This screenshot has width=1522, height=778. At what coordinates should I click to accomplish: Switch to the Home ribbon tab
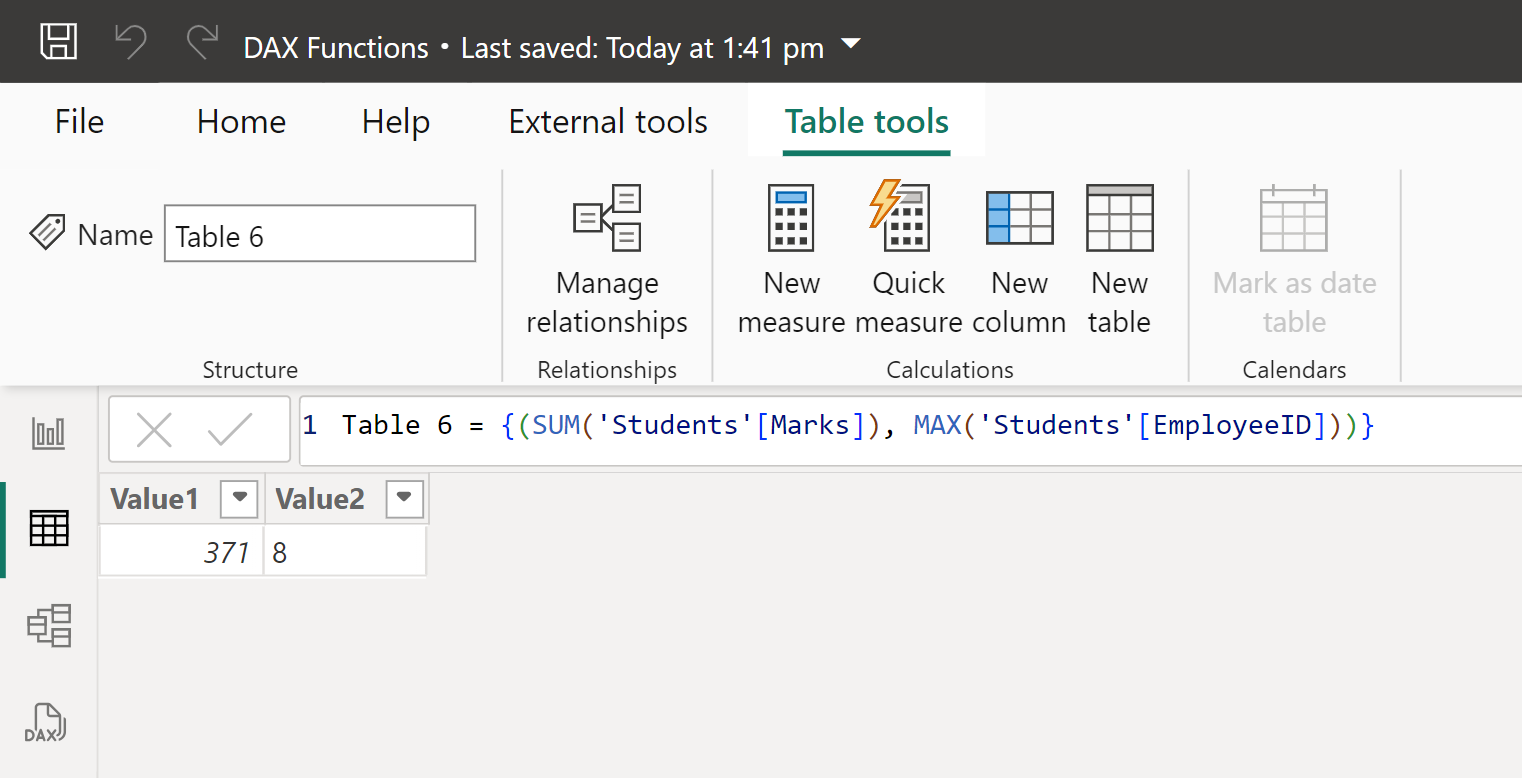coord(240,121)
